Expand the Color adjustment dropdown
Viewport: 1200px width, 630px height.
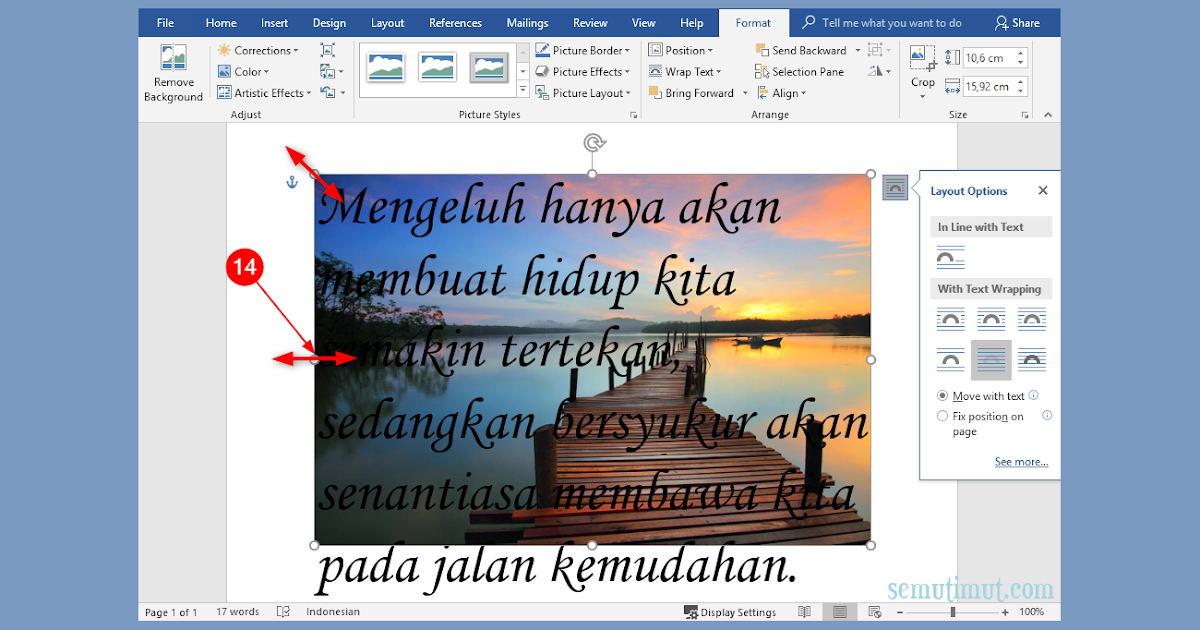[x=245, y=71]
